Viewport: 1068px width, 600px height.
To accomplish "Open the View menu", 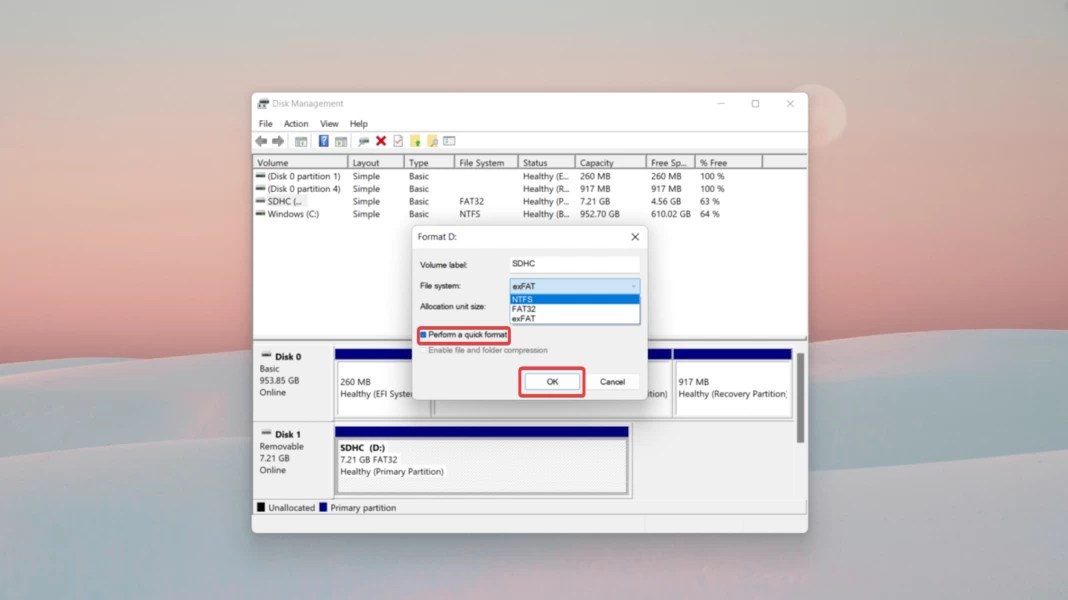I will click(x=329, y=123).
